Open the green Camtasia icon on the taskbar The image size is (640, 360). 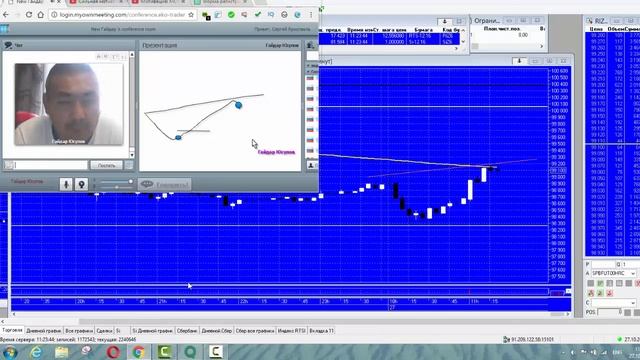pos(164,352)
